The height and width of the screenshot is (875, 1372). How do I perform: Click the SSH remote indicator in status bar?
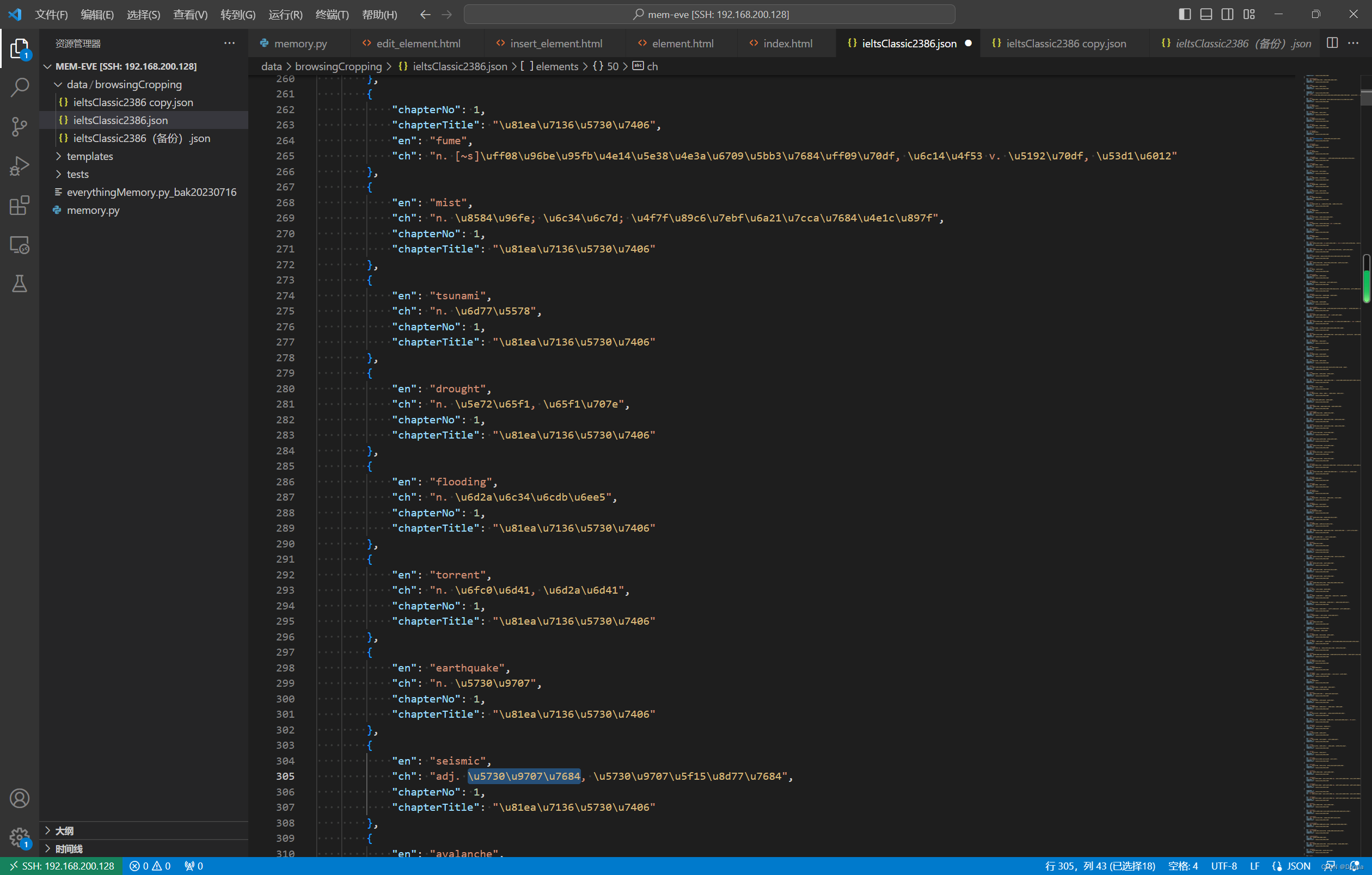(62, 866)
